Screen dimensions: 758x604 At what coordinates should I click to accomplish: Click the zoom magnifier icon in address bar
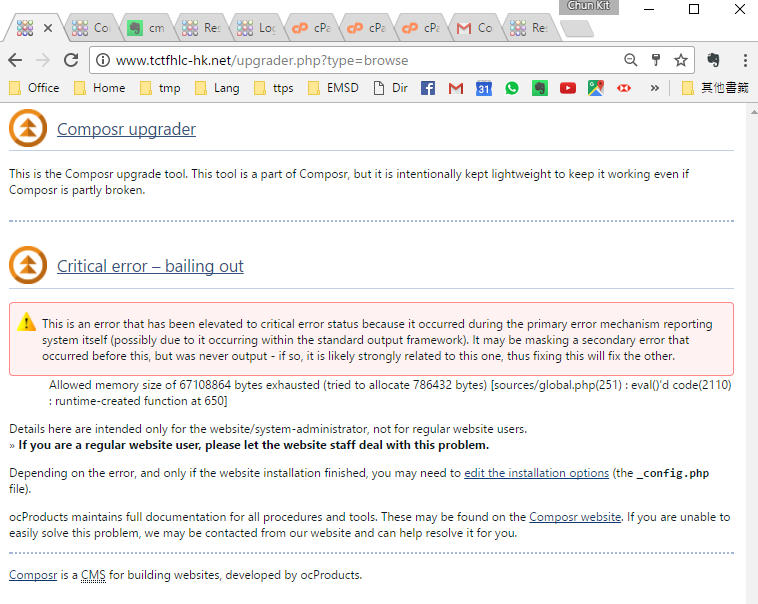point(631,60)
